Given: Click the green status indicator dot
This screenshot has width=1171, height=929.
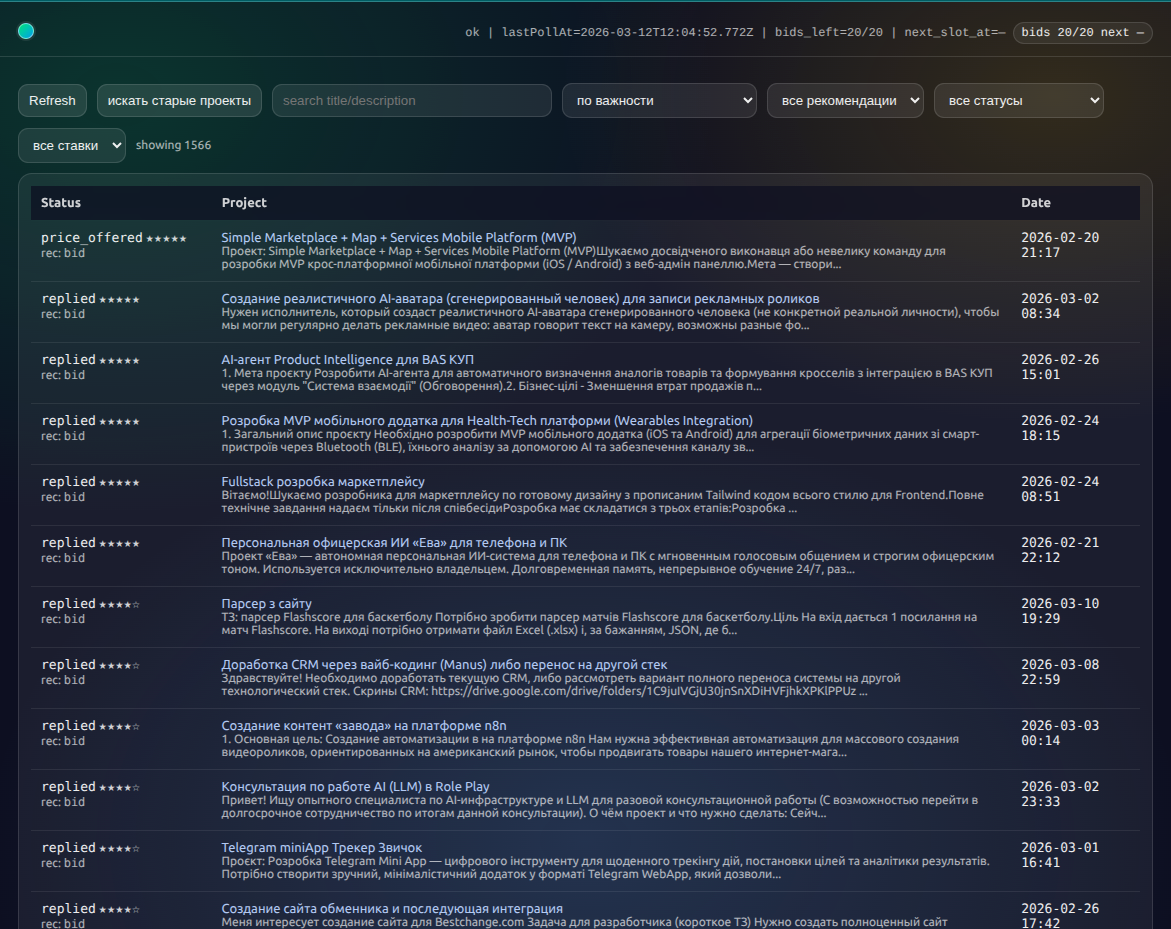Looking at the screenshot, I should (26, 32).
